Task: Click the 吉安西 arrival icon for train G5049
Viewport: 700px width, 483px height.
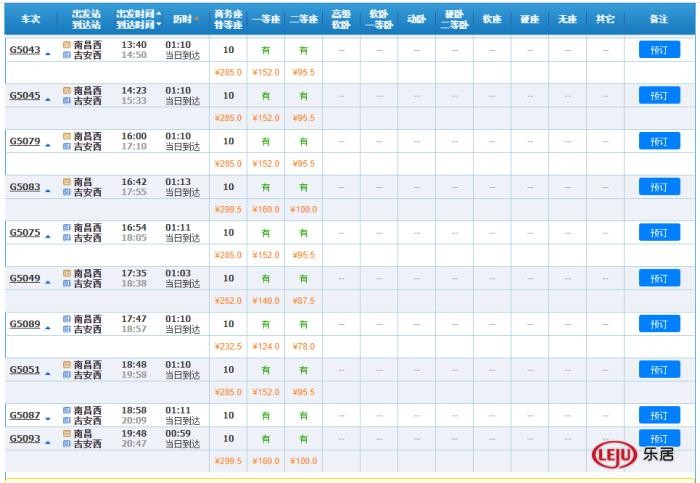Action: coord(67,284)
